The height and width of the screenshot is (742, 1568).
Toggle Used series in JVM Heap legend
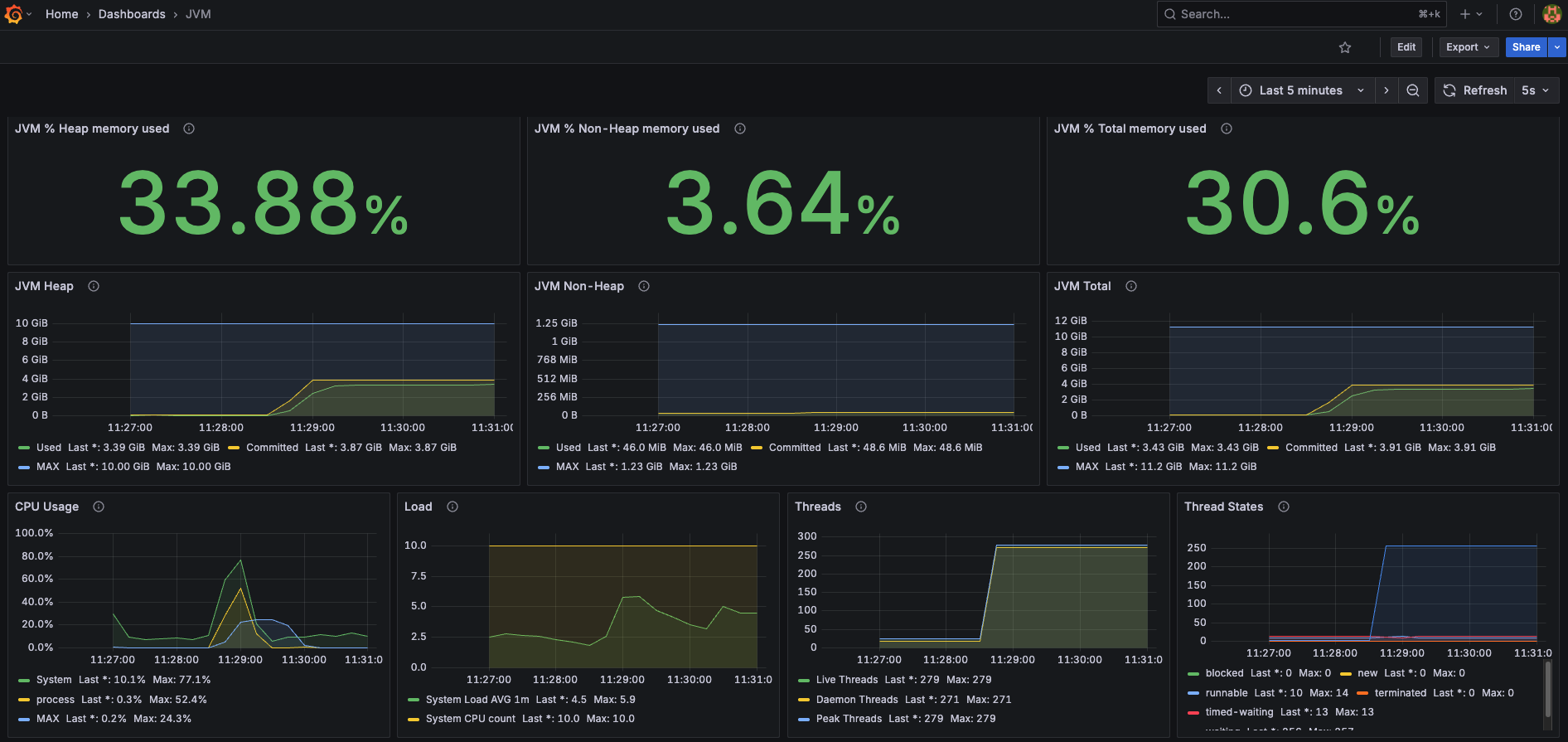click(48, 448)
